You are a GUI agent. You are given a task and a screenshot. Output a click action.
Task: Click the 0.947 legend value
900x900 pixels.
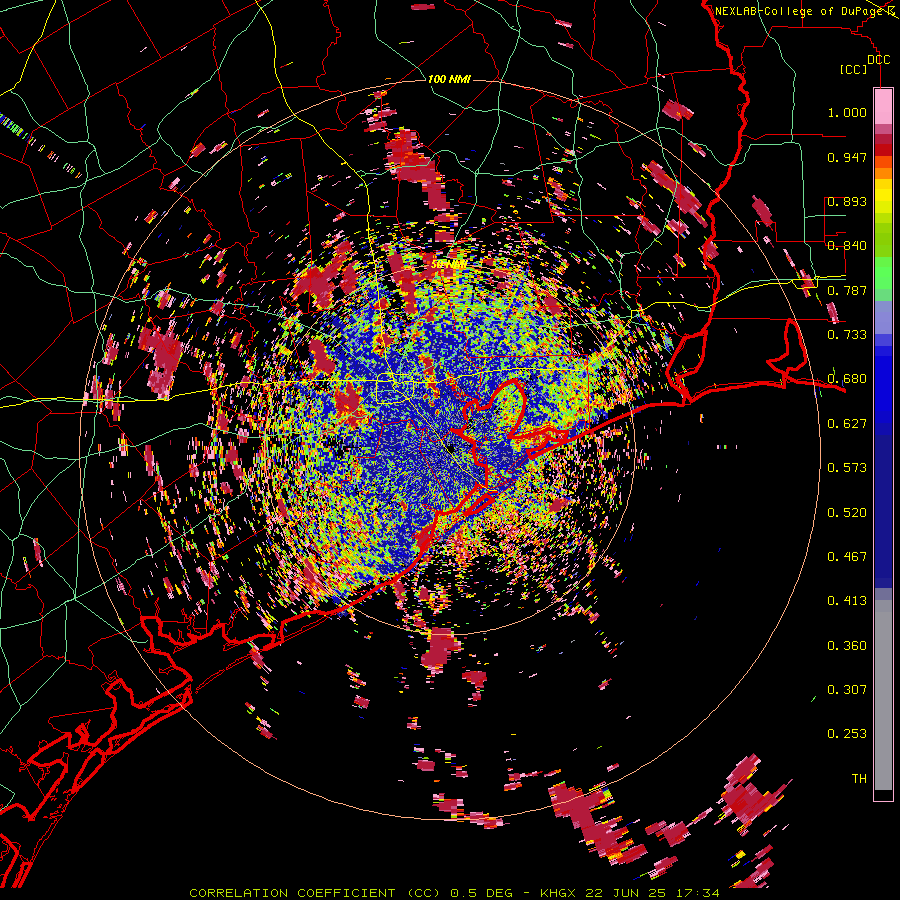pos(847,157)
